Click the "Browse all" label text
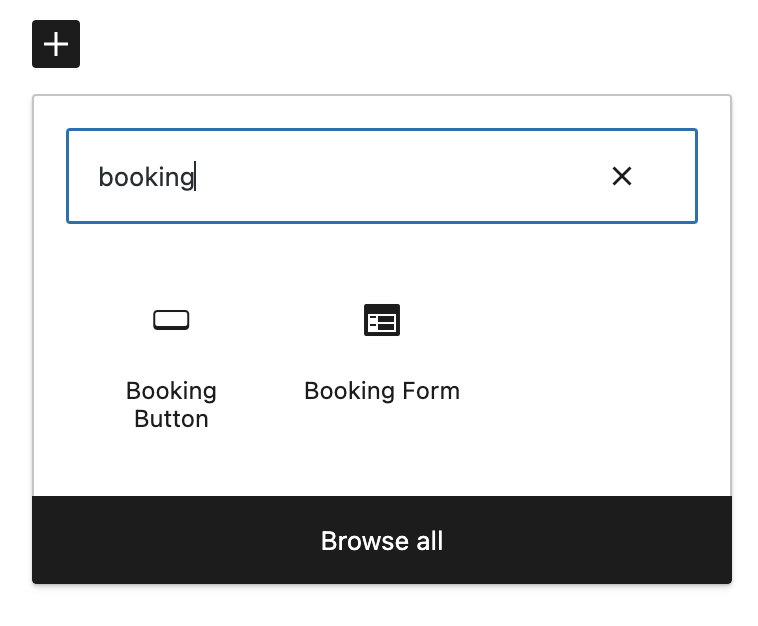Image resolution: width=758 pixels, height=626 pixels. pos(381,541)
